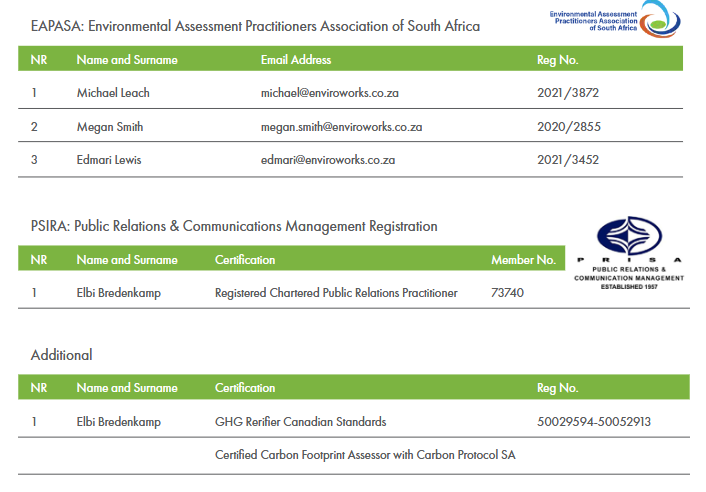This screenshot has width=706, height=492.
Task: Click Reg No. 50029594-50052913
Action: click(594, 422)
